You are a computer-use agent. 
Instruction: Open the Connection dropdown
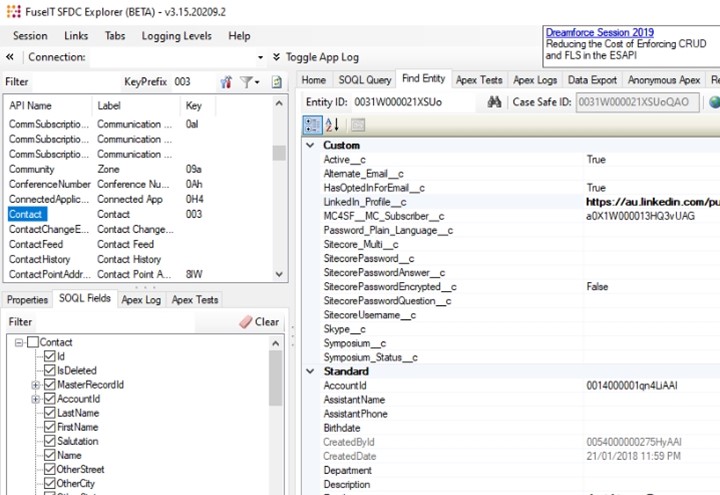coord(260,57)
